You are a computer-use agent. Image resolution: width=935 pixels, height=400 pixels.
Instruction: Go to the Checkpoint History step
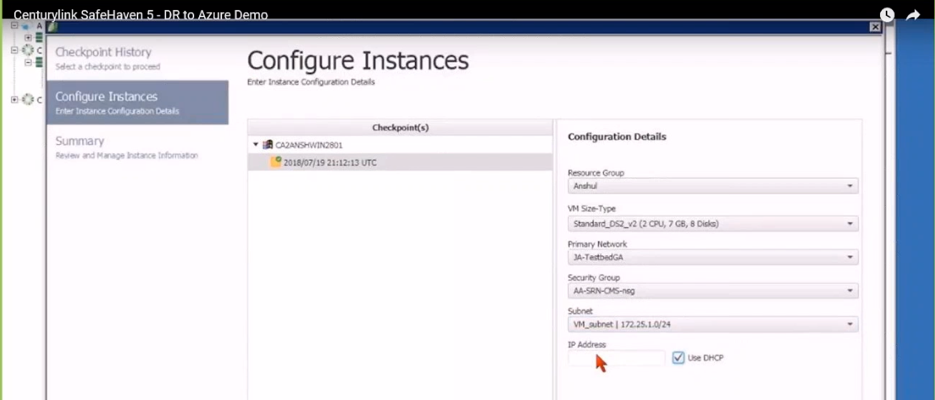pos(137,58)
